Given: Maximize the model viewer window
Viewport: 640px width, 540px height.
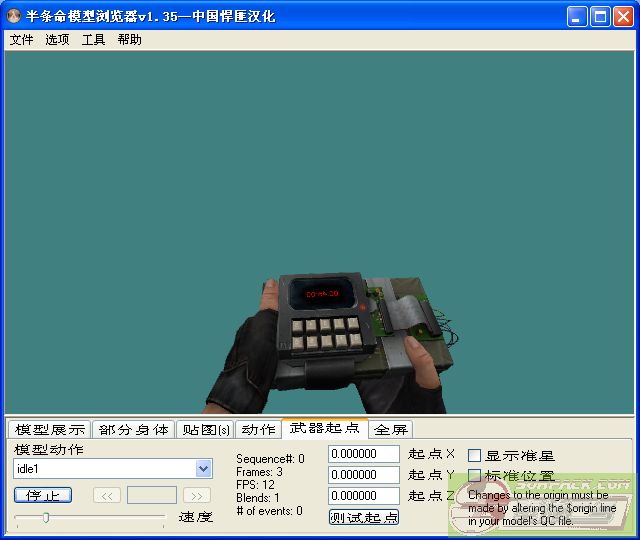Looking at the screenshot, I should 600,17.
